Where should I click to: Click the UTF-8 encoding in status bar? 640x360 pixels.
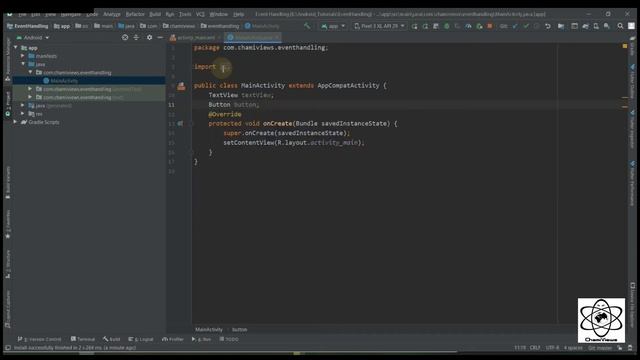coord(552,348)
